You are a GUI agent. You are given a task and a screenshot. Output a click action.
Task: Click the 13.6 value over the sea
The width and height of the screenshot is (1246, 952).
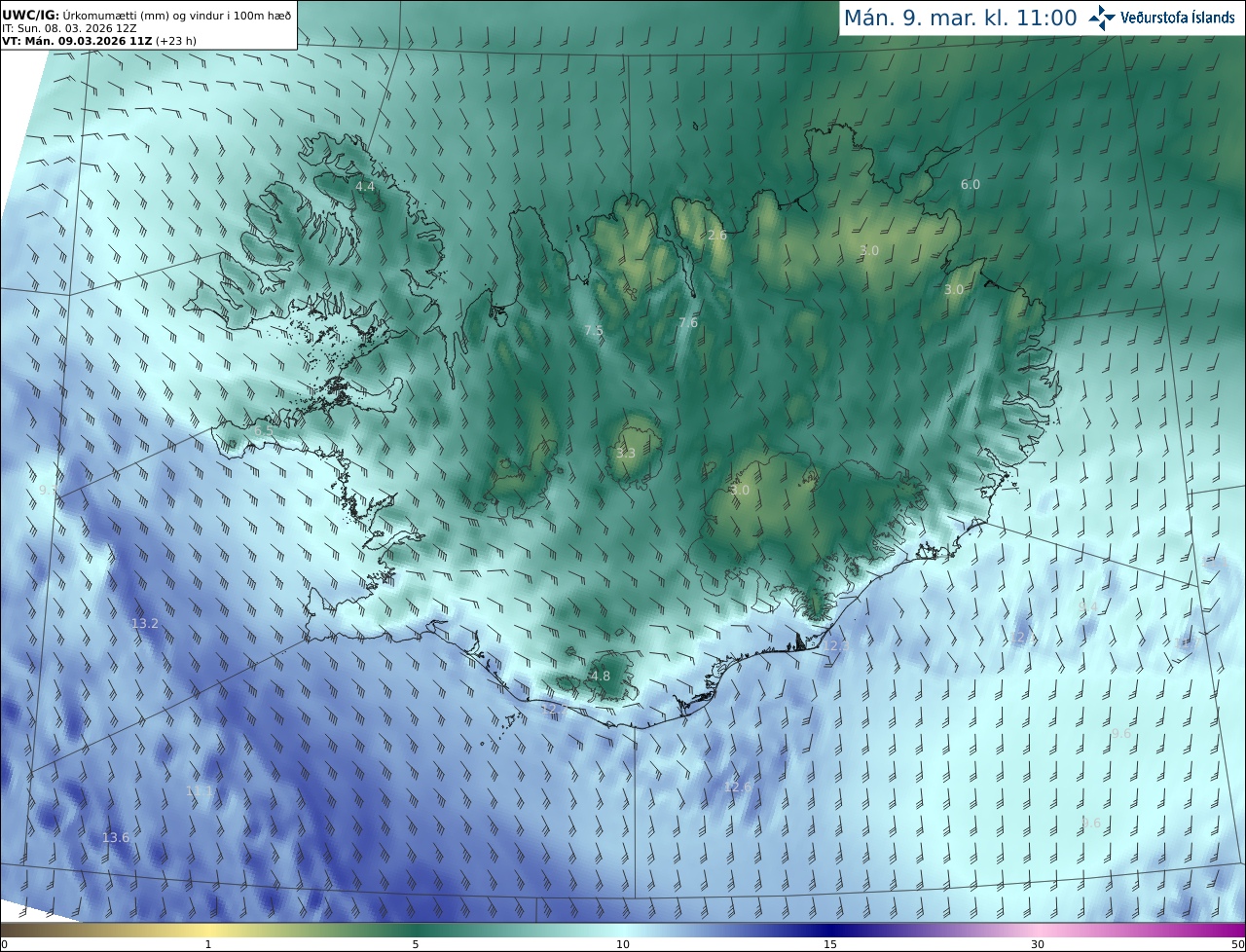point(116,837)
